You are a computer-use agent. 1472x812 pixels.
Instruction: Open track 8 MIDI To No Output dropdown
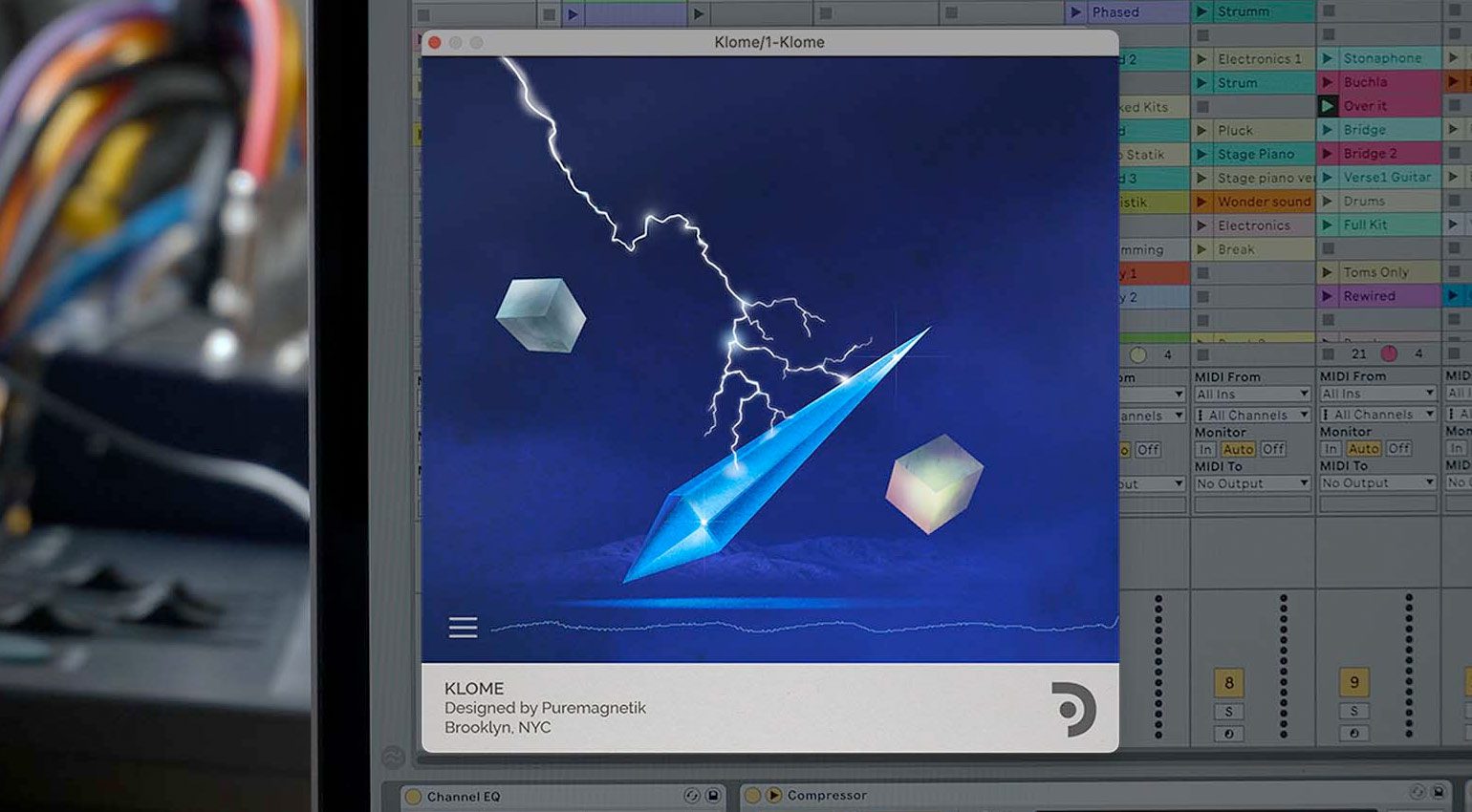pyautogui.click(x=1252, y=483)
